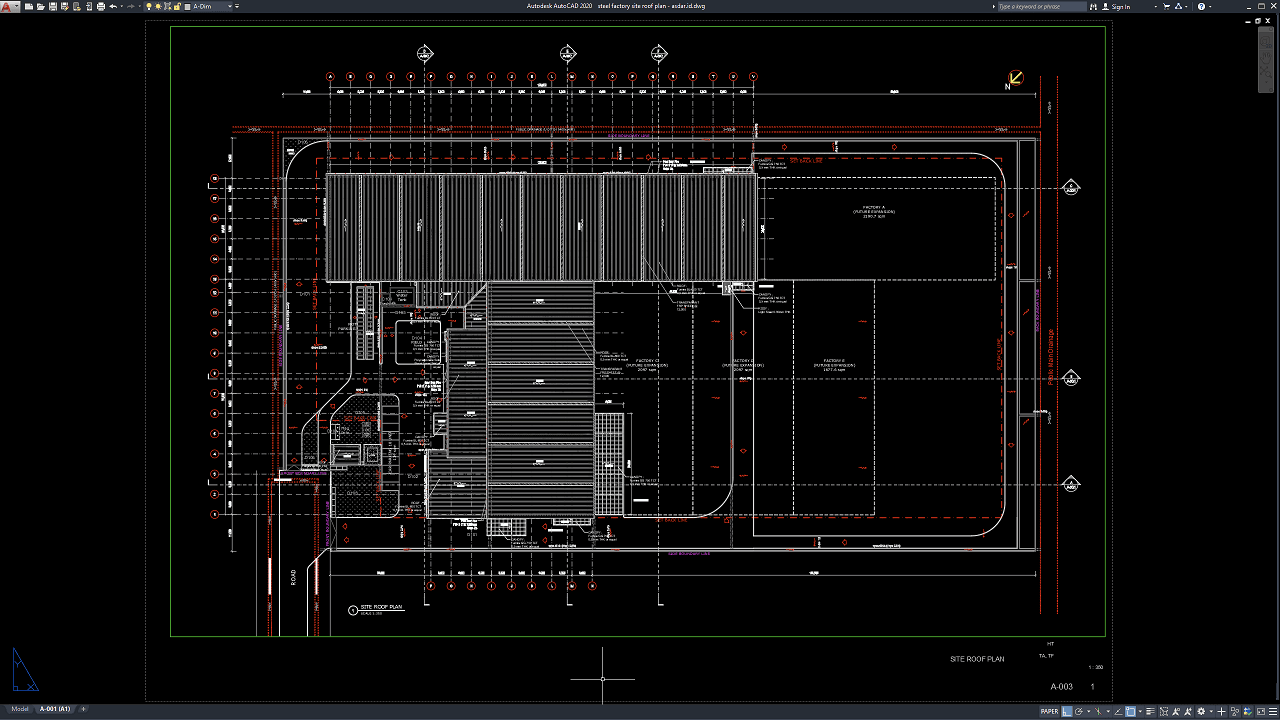
Task: Click the SITE ROOF PLAN title block text
Action: tap(977, 659)
